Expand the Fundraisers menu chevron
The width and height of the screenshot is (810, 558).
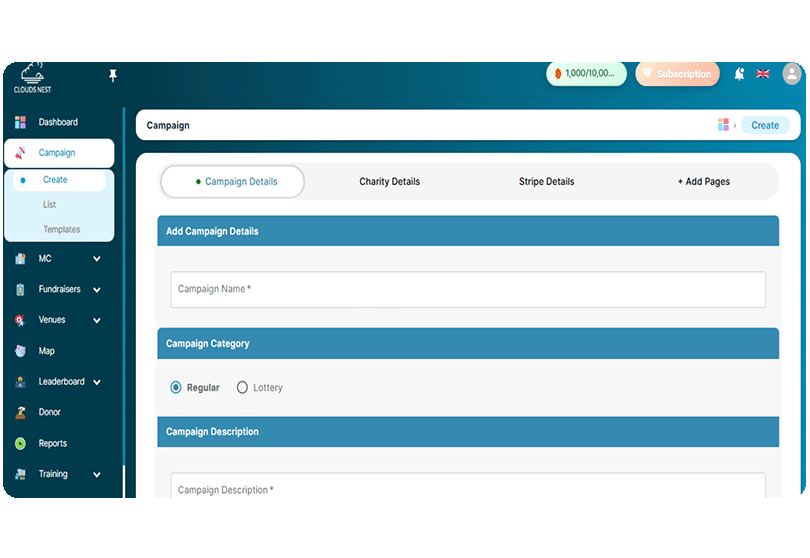tap(97, 290)
